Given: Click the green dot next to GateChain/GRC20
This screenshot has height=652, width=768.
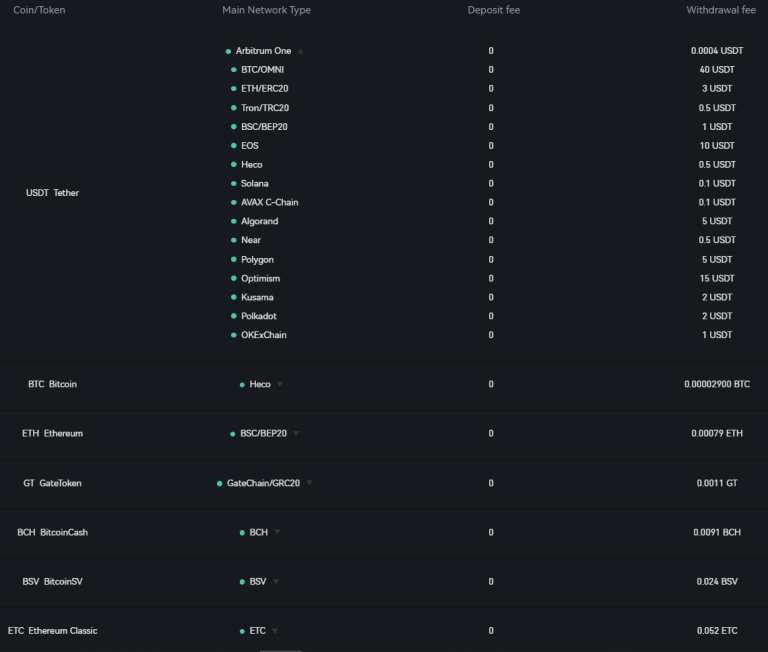Looking at the screenshot, I should (219, 484).
